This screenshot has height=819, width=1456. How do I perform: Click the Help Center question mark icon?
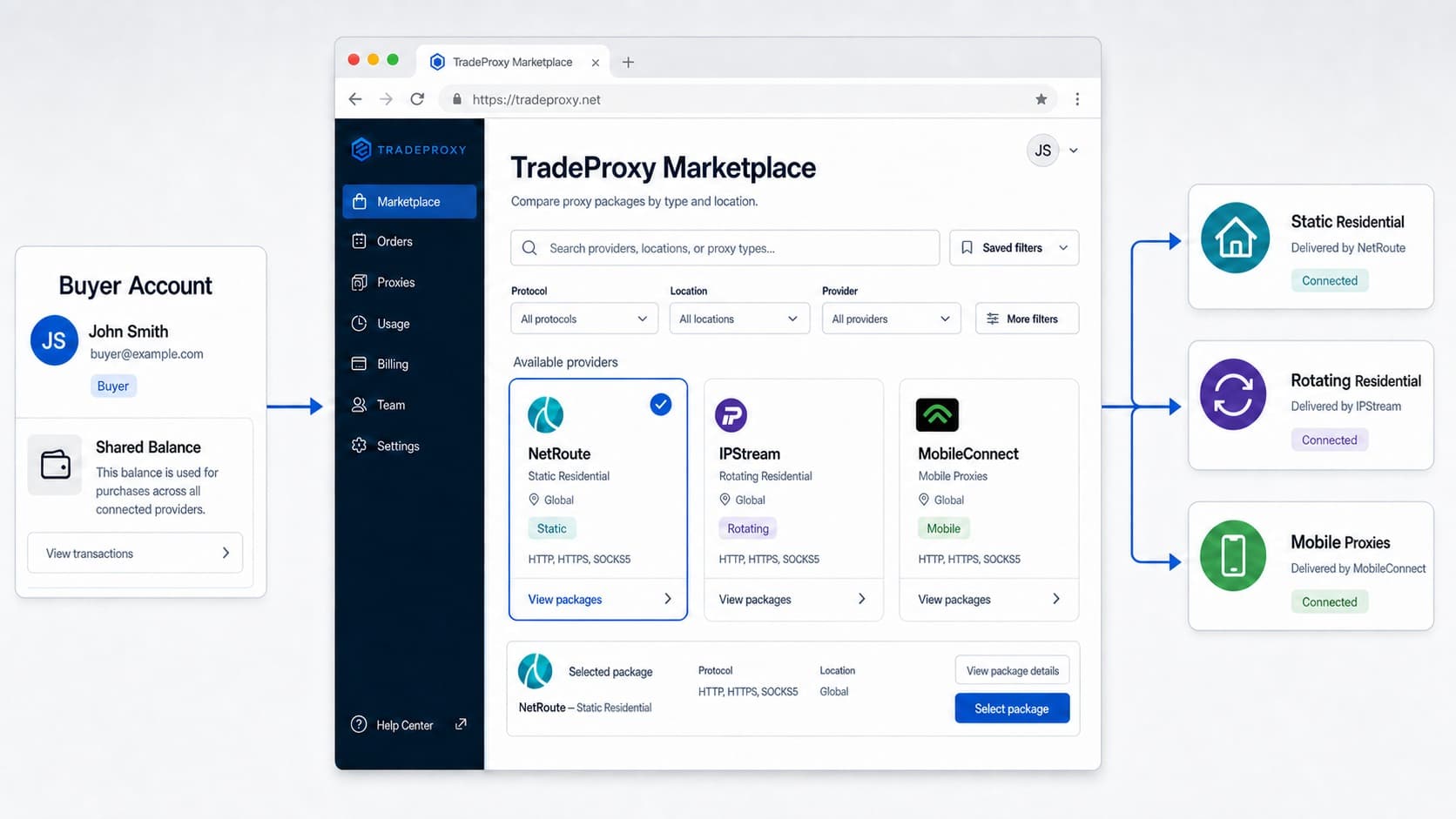pyautogui.click(x=359, y=724)
